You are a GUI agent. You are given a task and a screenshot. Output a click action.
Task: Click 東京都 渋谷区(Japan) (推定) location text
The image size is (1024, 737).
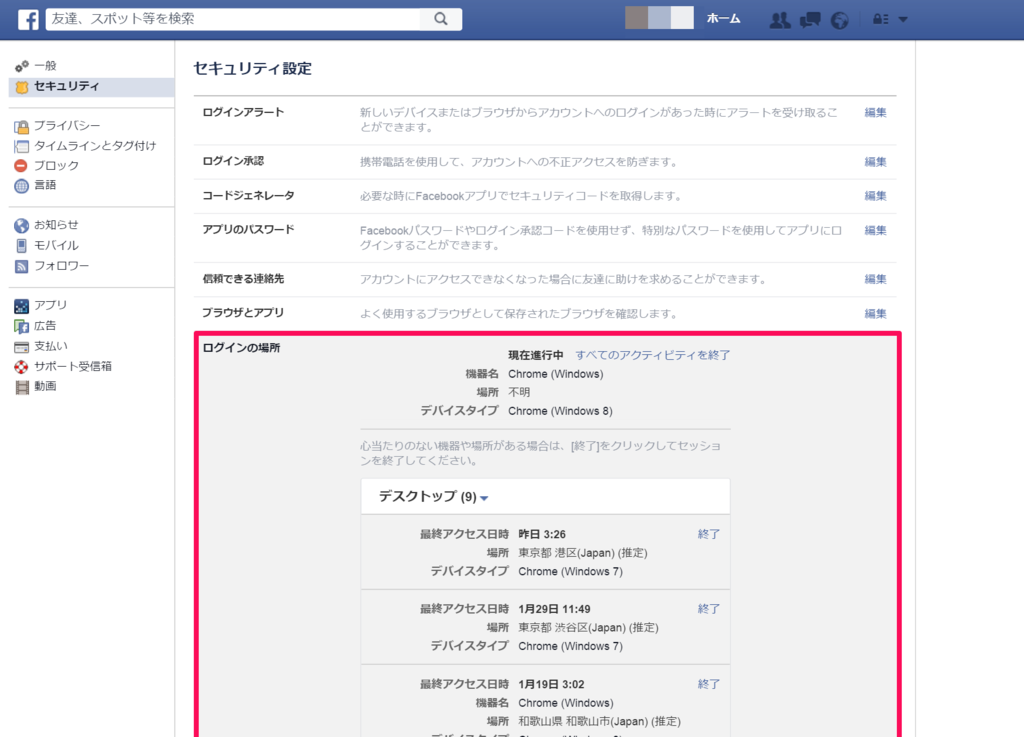(x=588, y=628)
